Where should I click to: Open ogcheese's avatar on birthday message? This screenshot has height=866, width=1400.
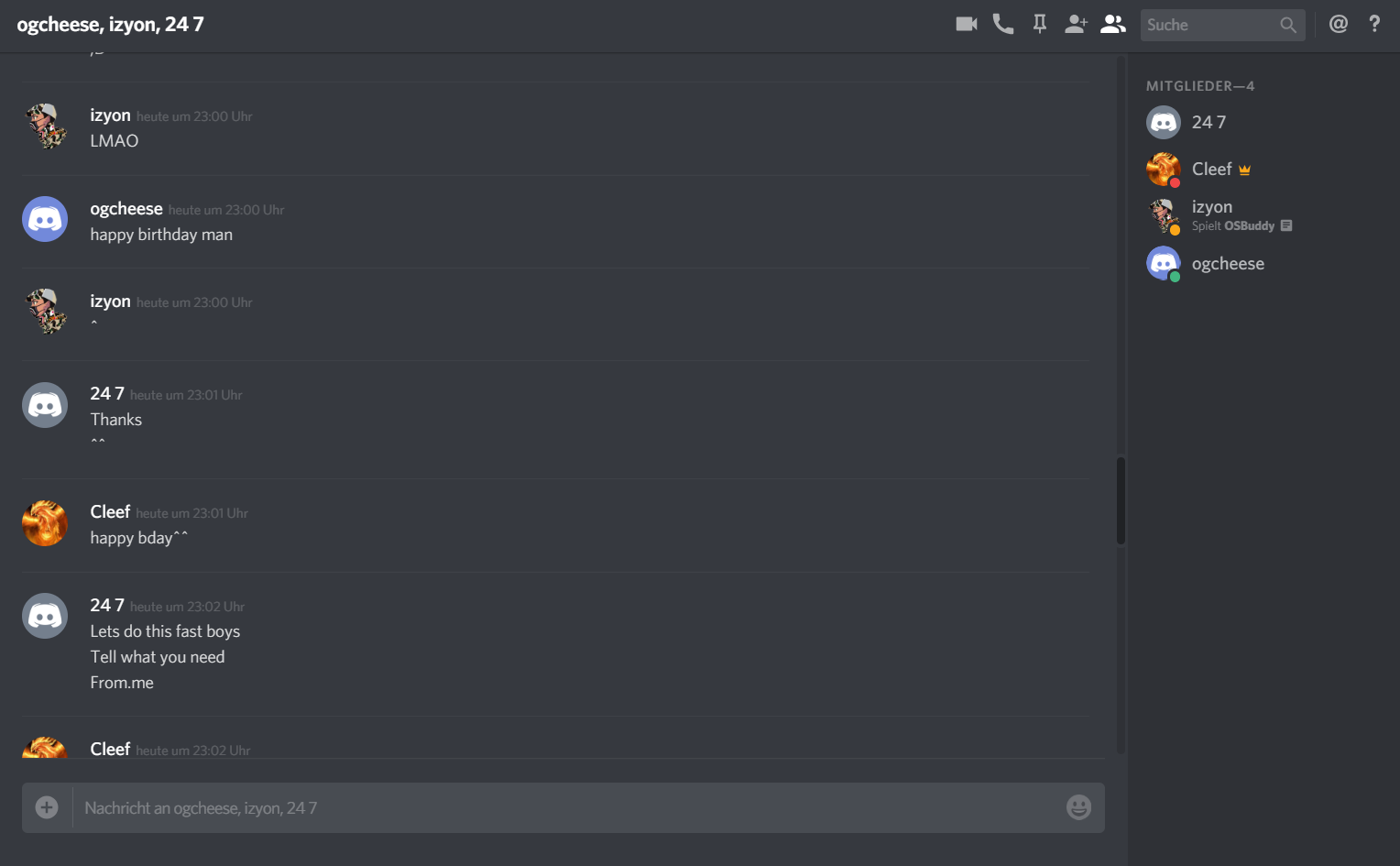click(x=45, y=219)
